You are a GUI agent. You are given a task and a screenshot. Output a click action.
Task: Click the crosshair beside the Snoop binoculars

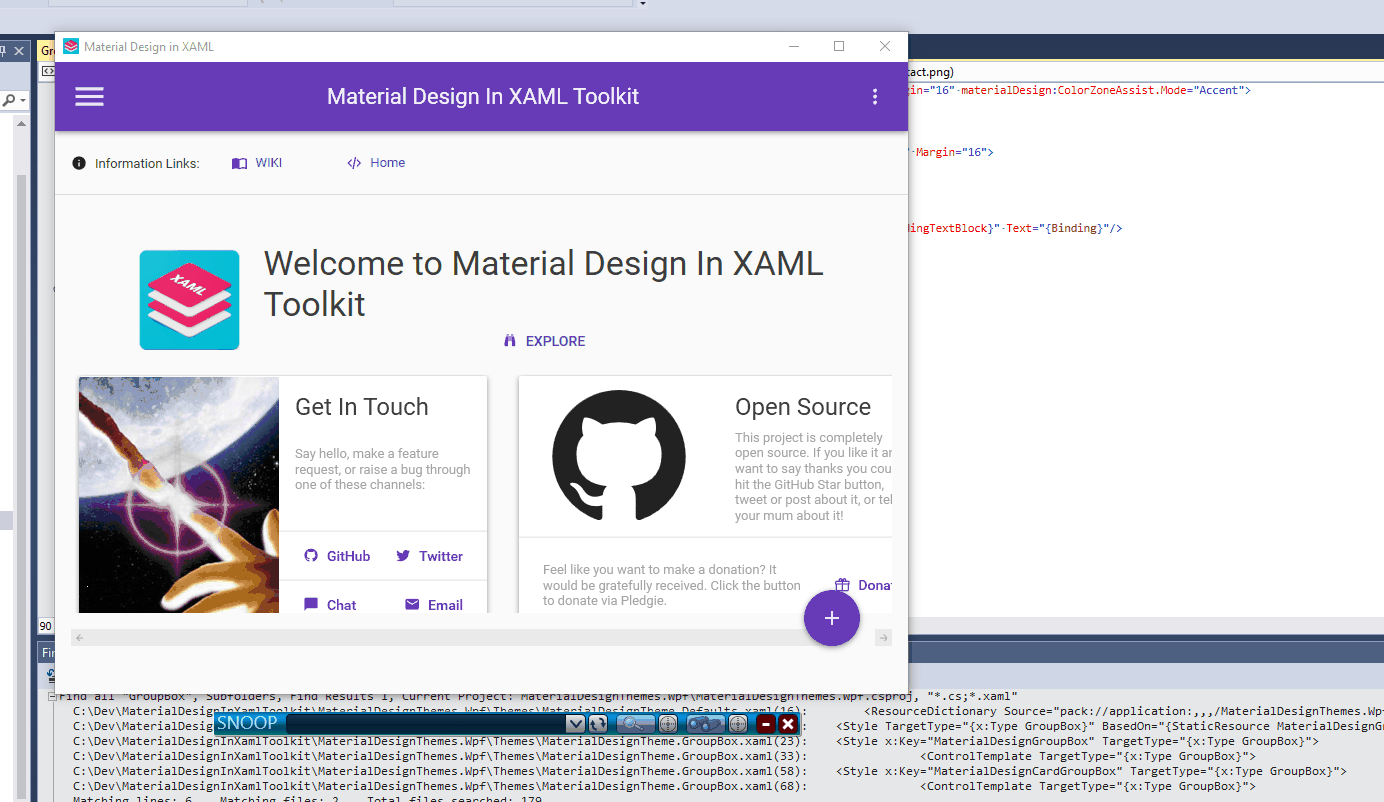738,724
